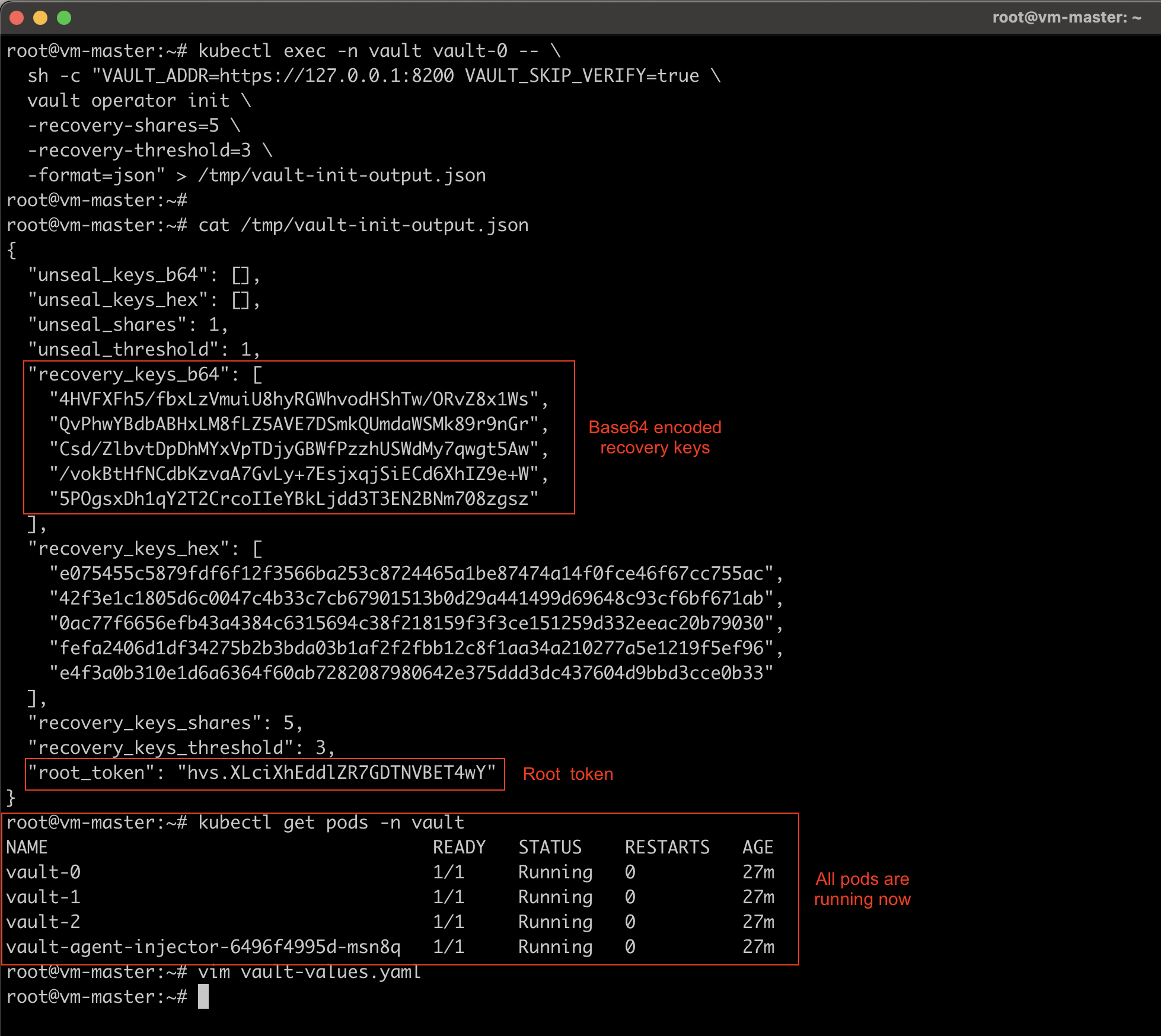Click the hex recovery key starting e075455c
This screenshot has width=1161, height=1036.
coord(412,573)
